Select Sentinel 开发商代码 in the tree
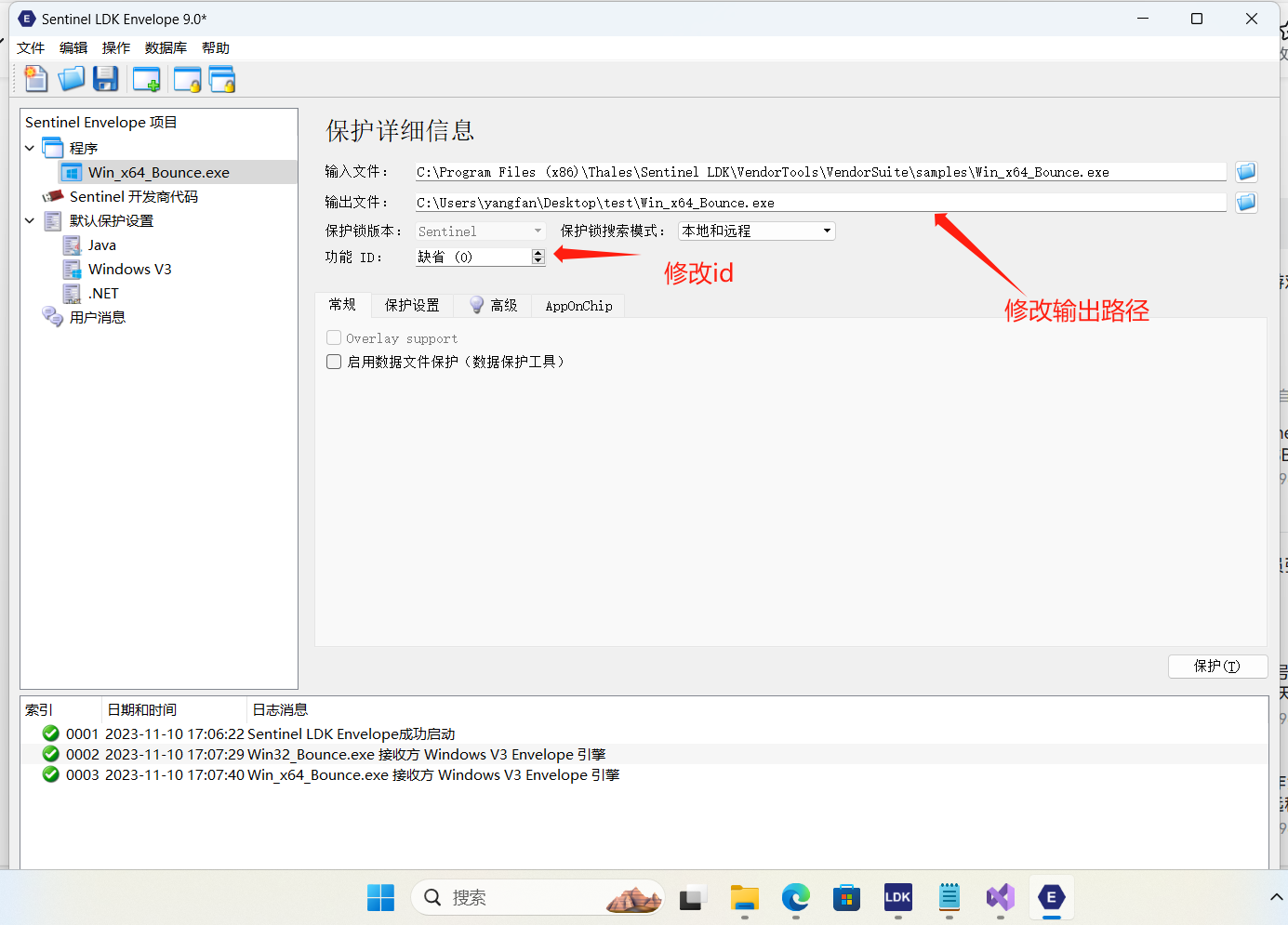Image resolution: width=1288 pixels, height=925 pixels. point(133,196)
